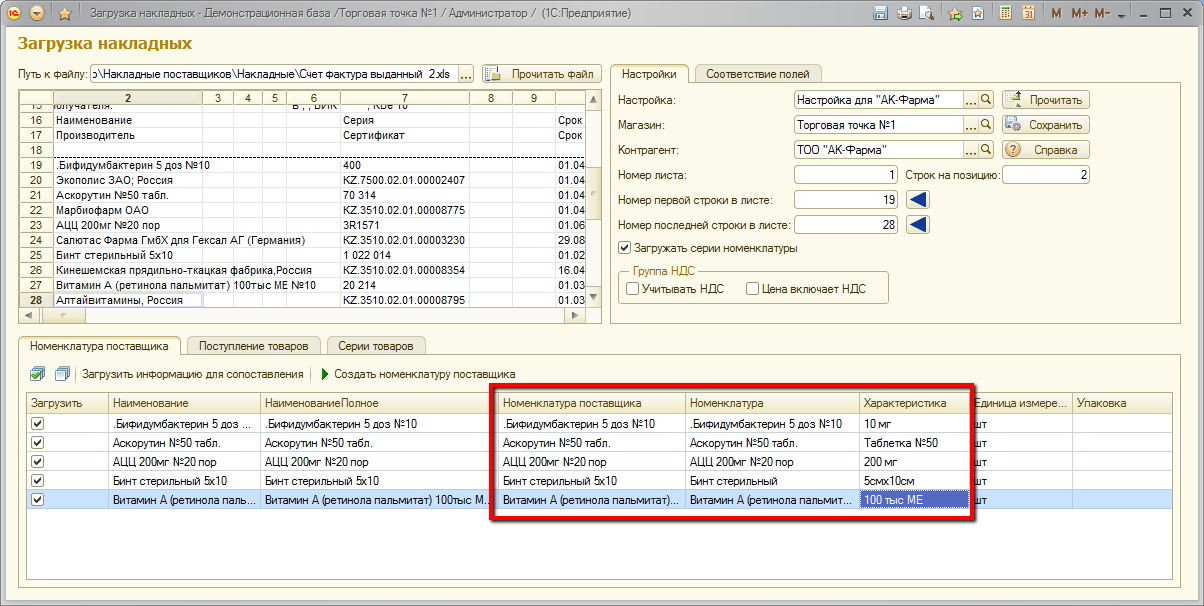Click the uncheck-all rows icon
The image size is (1204, 606).
click(x=62, y=374)
